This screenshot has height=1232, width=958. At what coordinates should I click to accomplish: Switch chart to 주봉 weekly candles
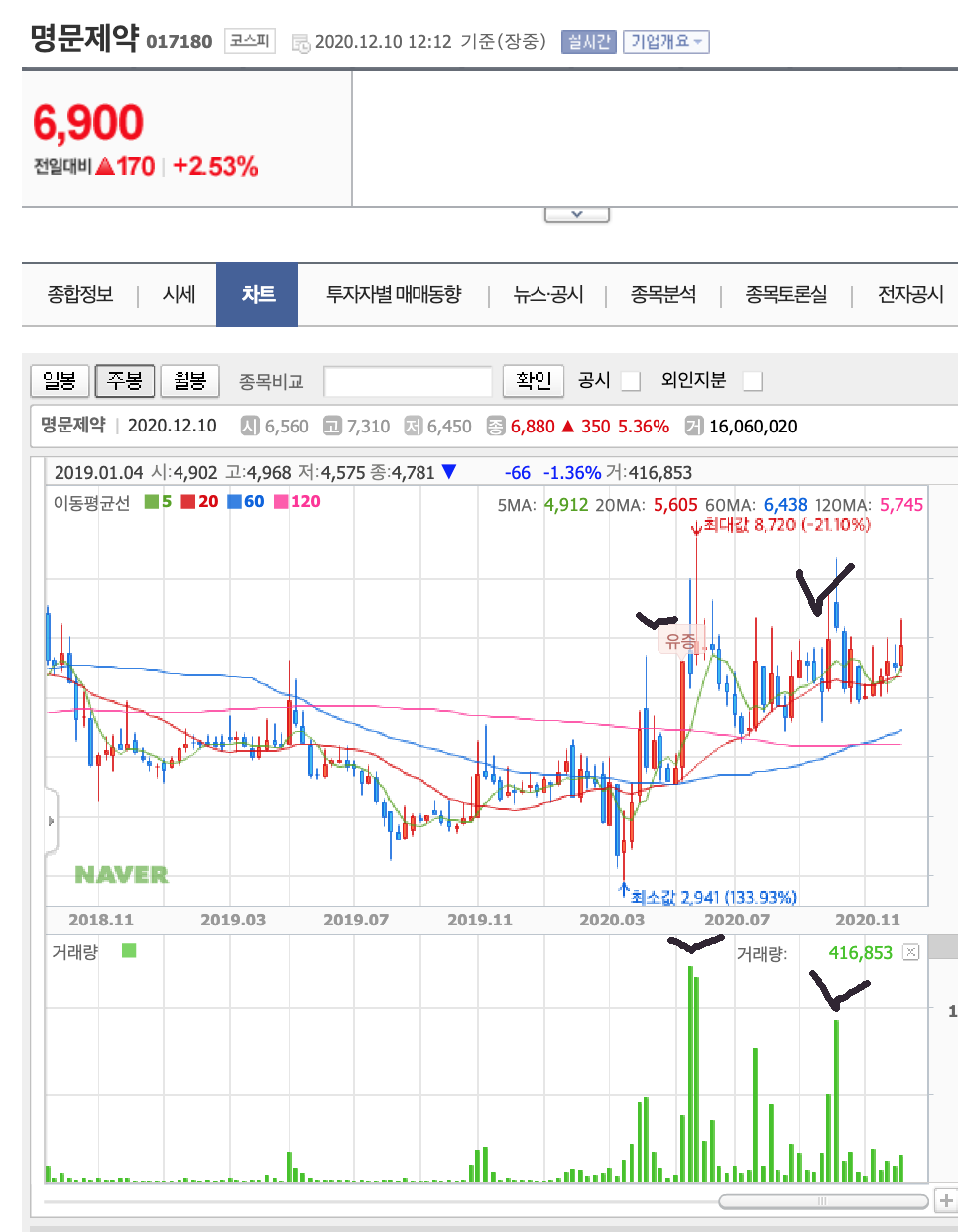click(x=125, y=380)
